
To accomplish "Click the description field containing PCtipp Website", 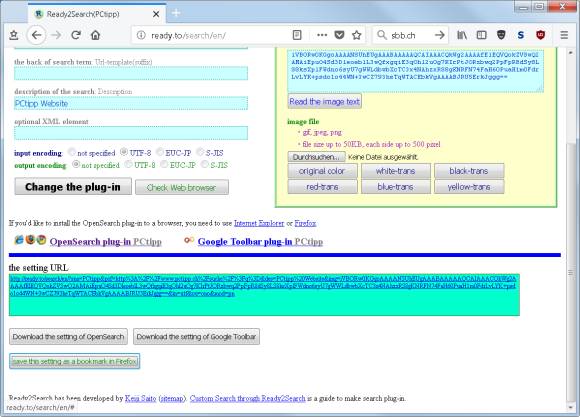I will pos(131,103).
